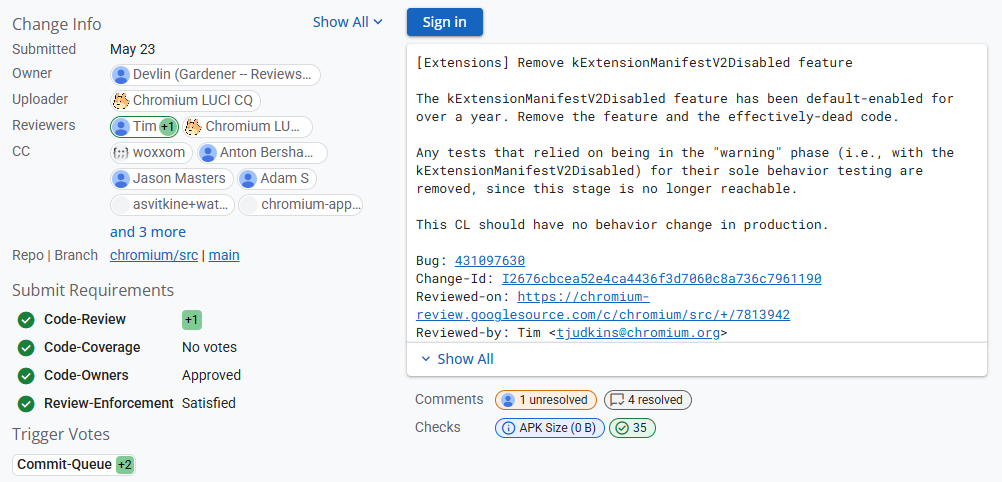The width and height of the screenshot is (1002, 482).
Task: Open the 35 successful checks chip
Action: coord(632,428)
